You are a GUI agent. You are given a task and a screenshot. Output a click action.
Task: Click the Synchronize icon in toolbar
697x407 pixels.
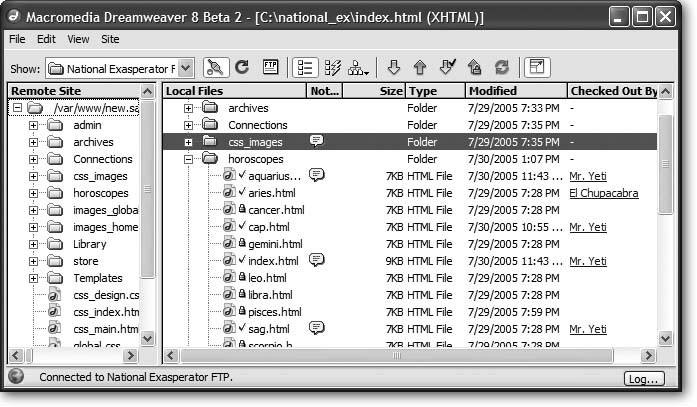click(x=500, y=68)
